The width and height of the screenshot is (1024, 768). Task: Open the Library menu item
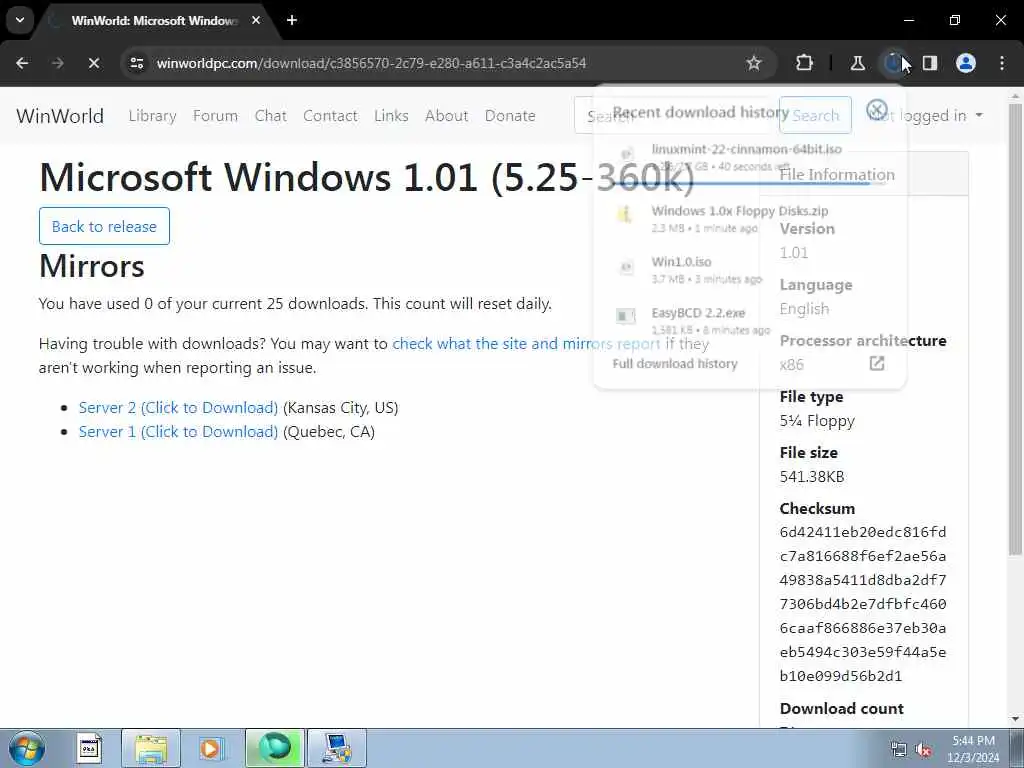click(x=152, y=116)
